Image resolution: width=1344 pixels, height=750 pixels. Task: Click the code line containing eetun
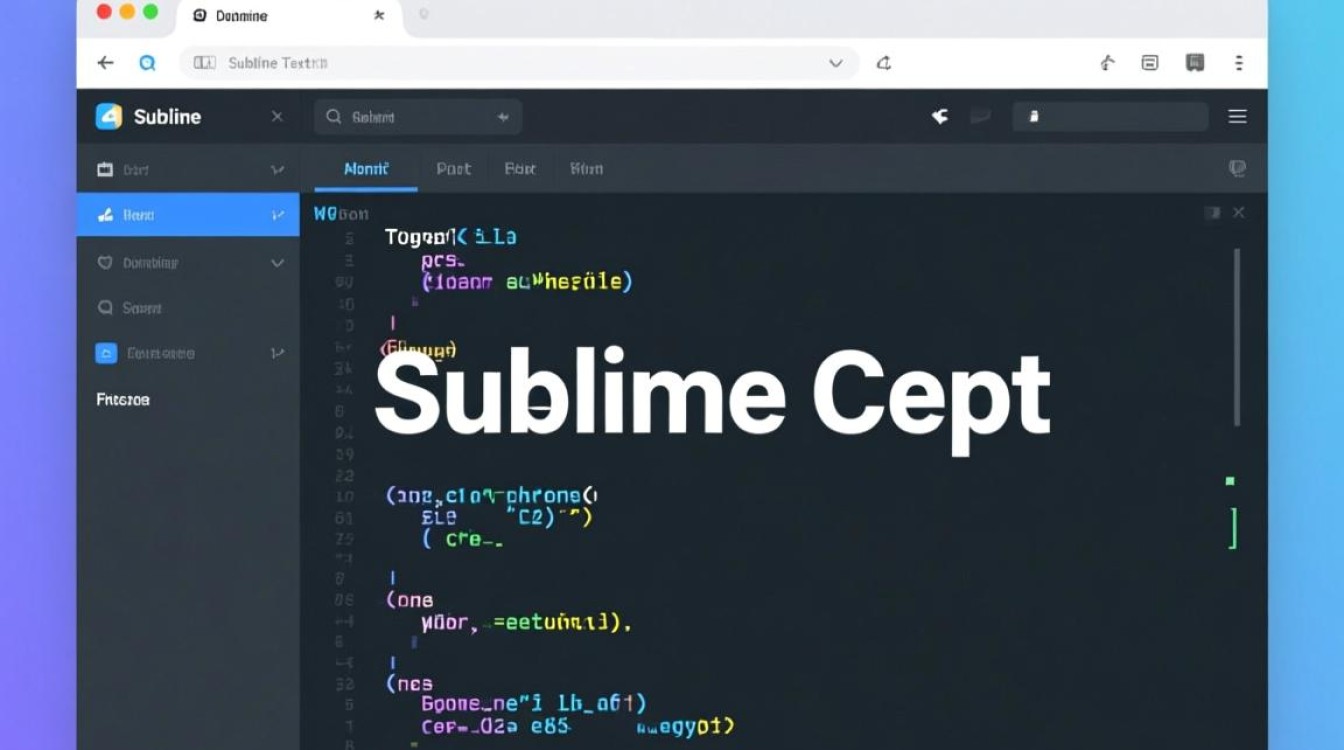[x=527, y=622]
